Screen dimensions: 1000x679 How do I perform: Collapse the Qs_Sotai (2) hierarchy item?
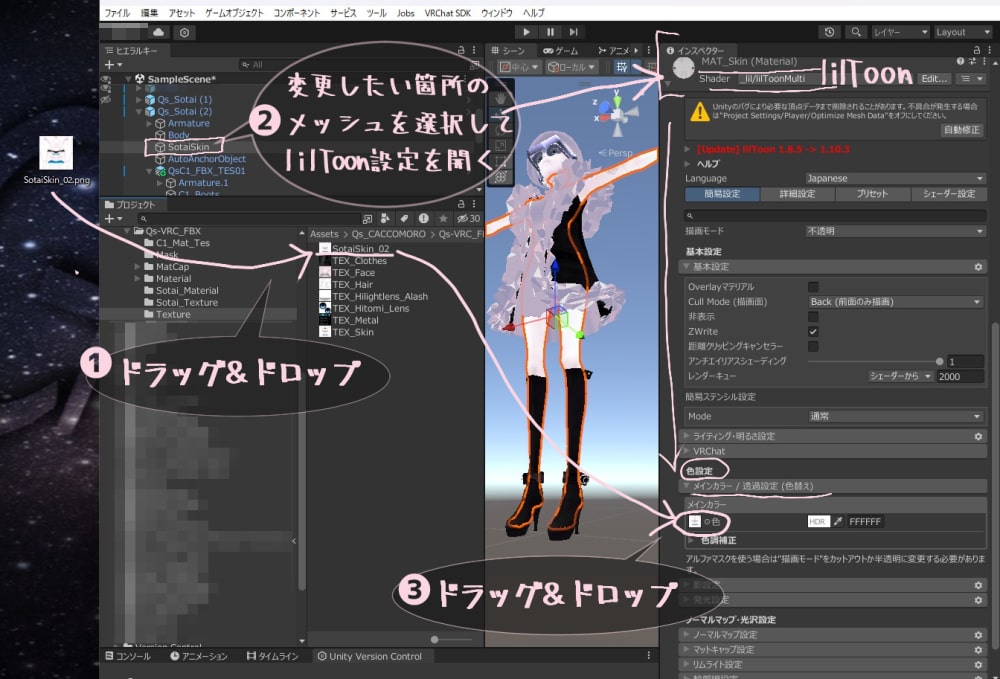coord(140,111)
